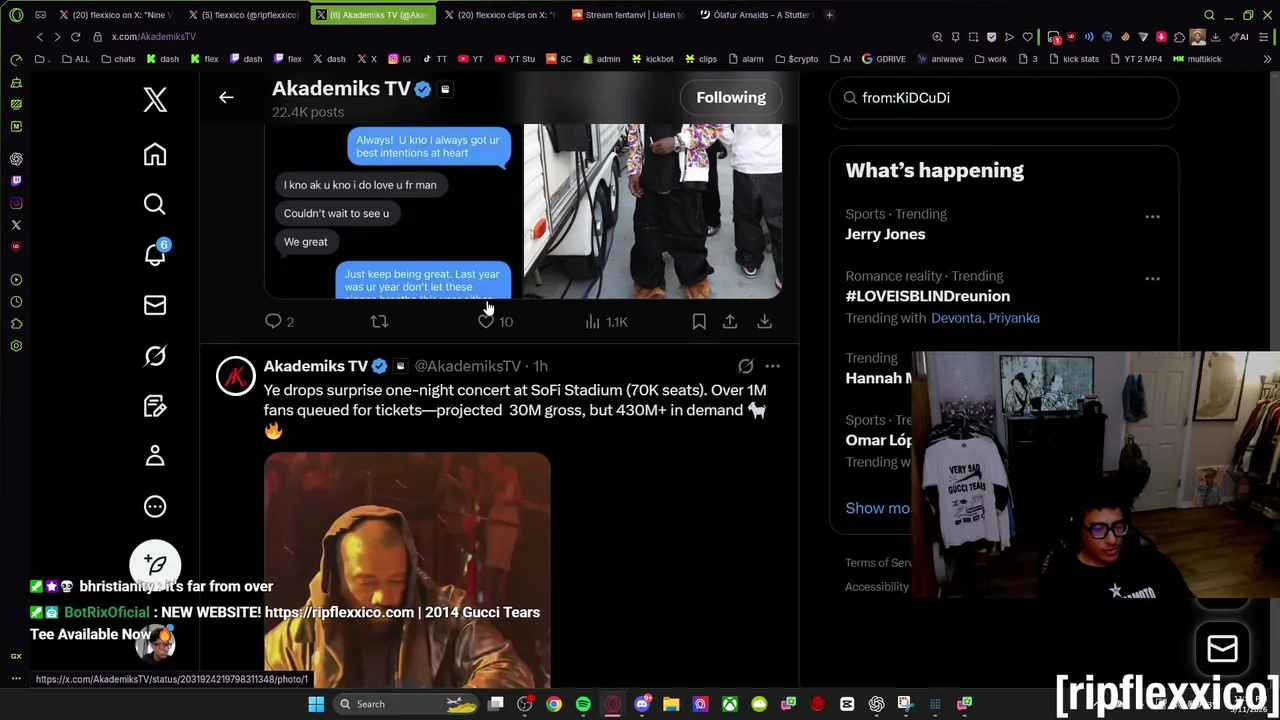Image resolution: width=1280 pixels, height=720 pixels.
Task: Click the X logo in sidebar
Action: pos(154,99)
